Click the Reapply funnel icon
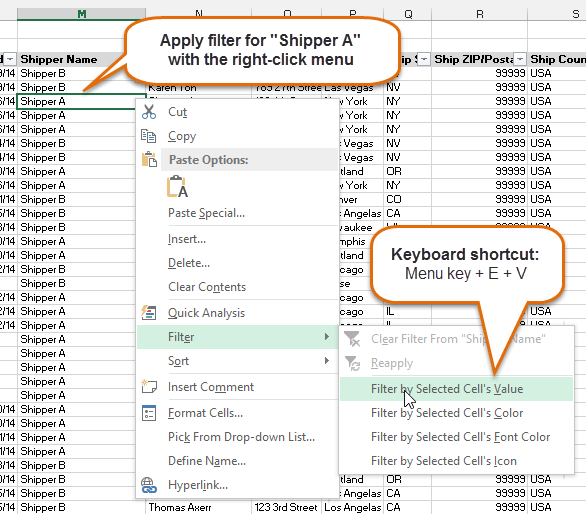The image size is (586, 514). (x=352, y=363)
